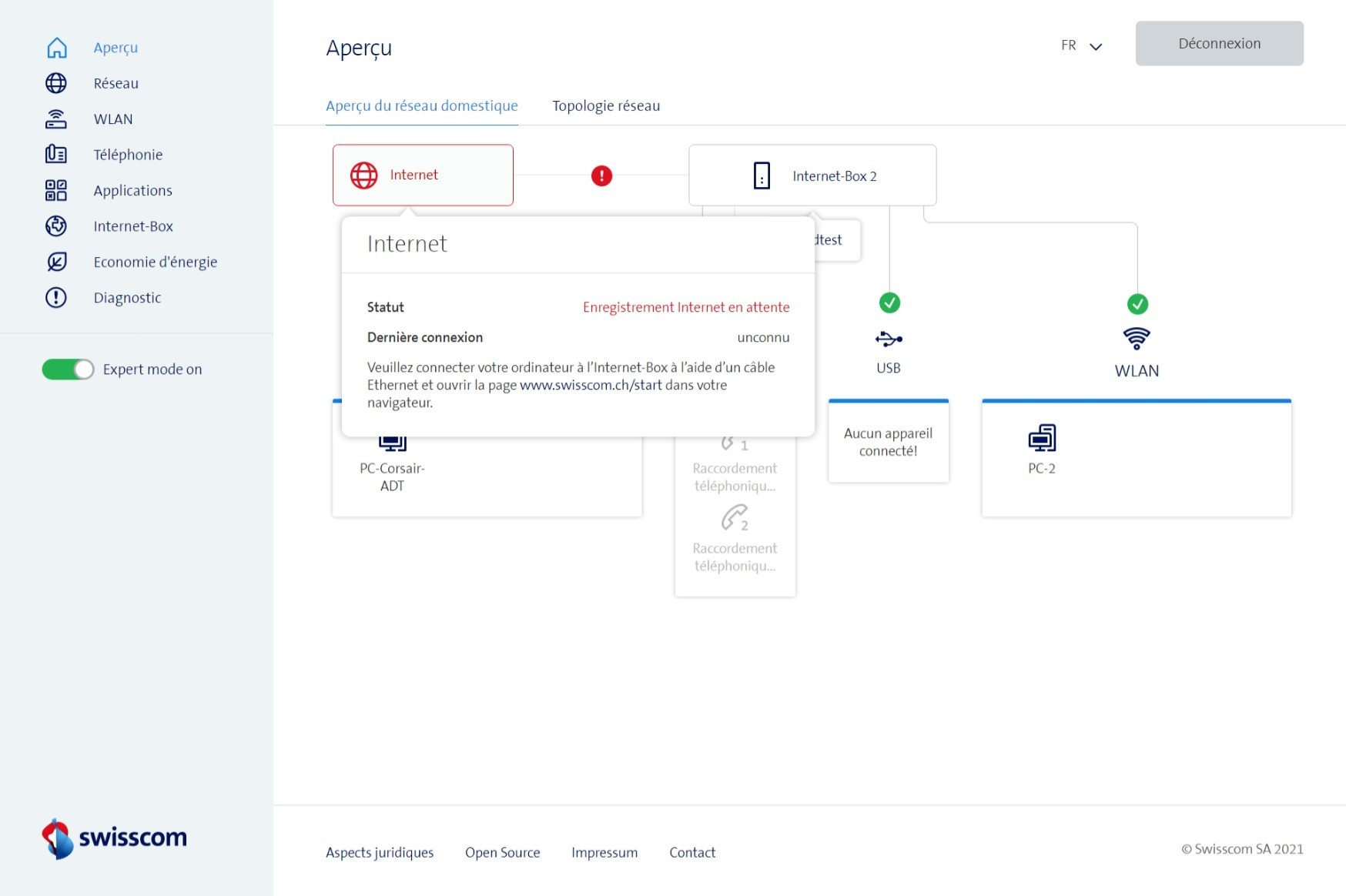Click the Applications grid icon
The image size is (1346, 896).
[x=56, y=191]
